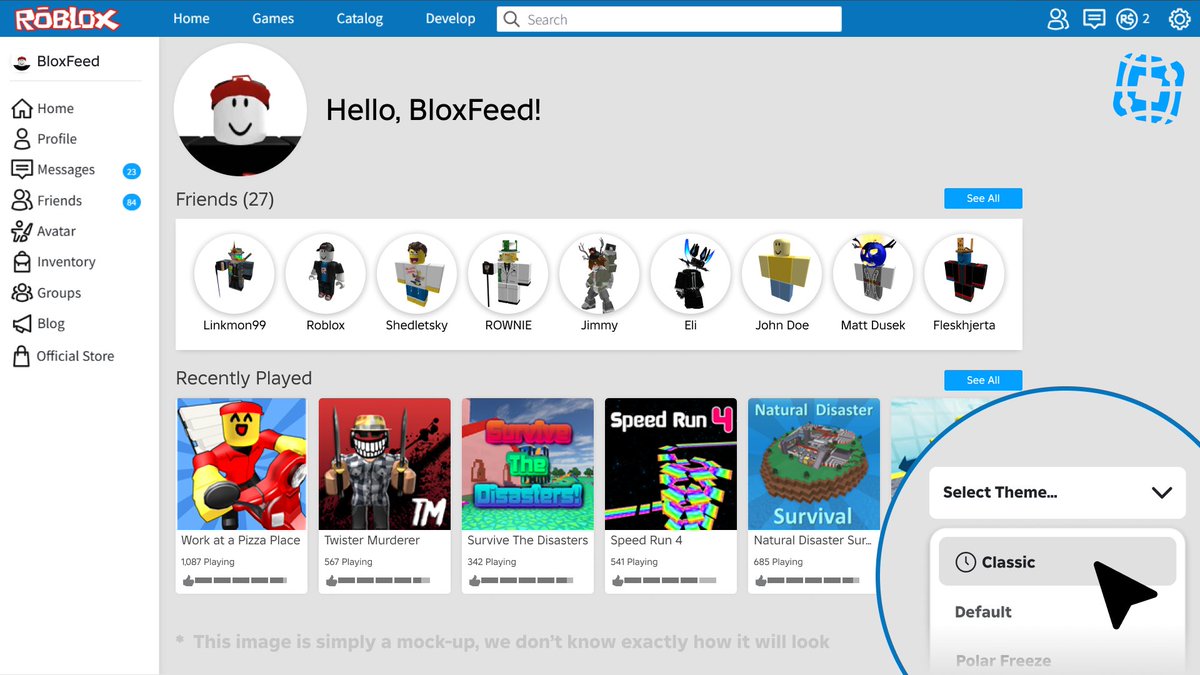Image resolution: width=1200 pixels, height=675 pixels.
Task: Open Catalog in top navigation
Action: coord(360,19)
